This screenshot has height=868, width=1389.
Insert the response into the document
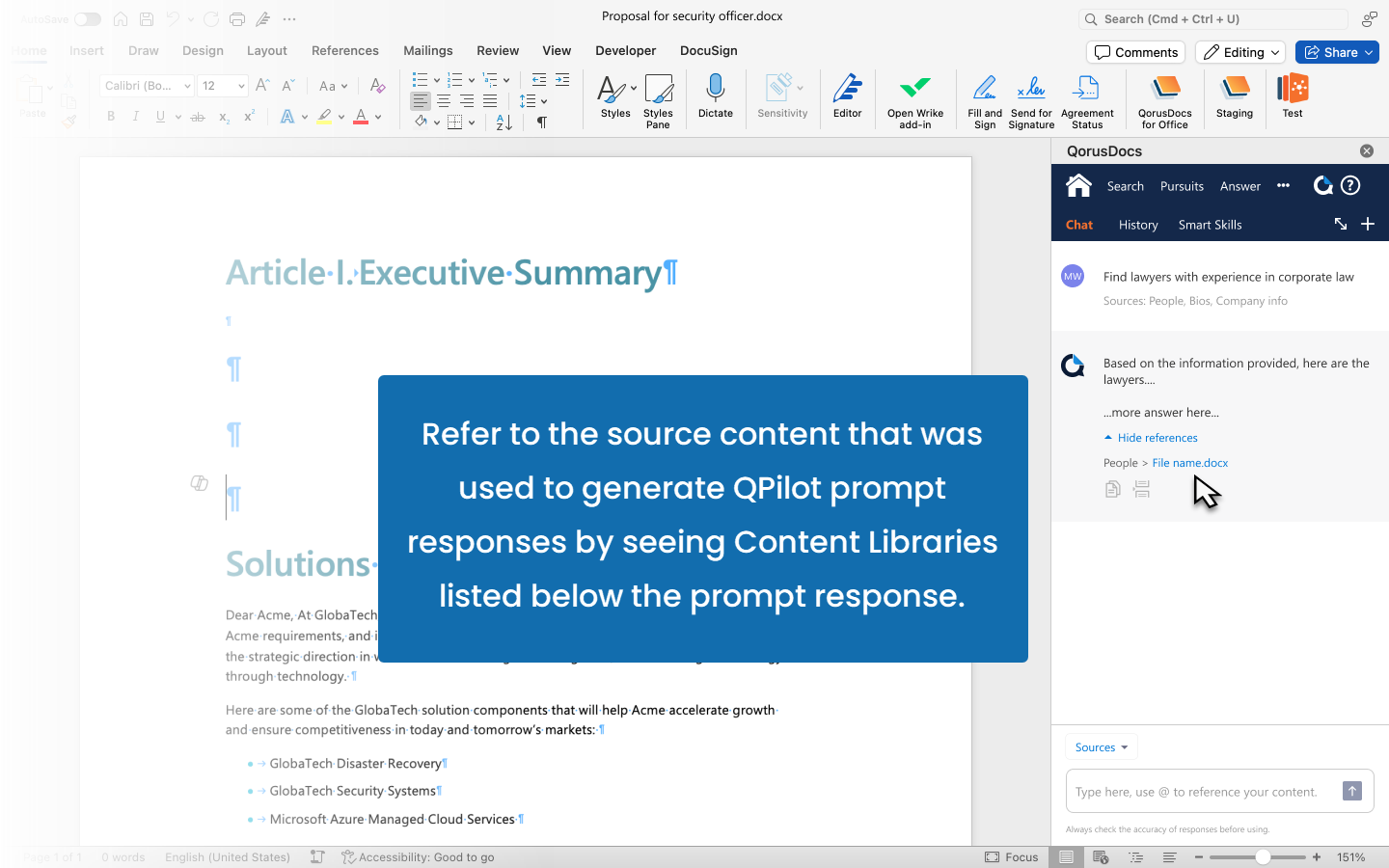coord(1142,489)
